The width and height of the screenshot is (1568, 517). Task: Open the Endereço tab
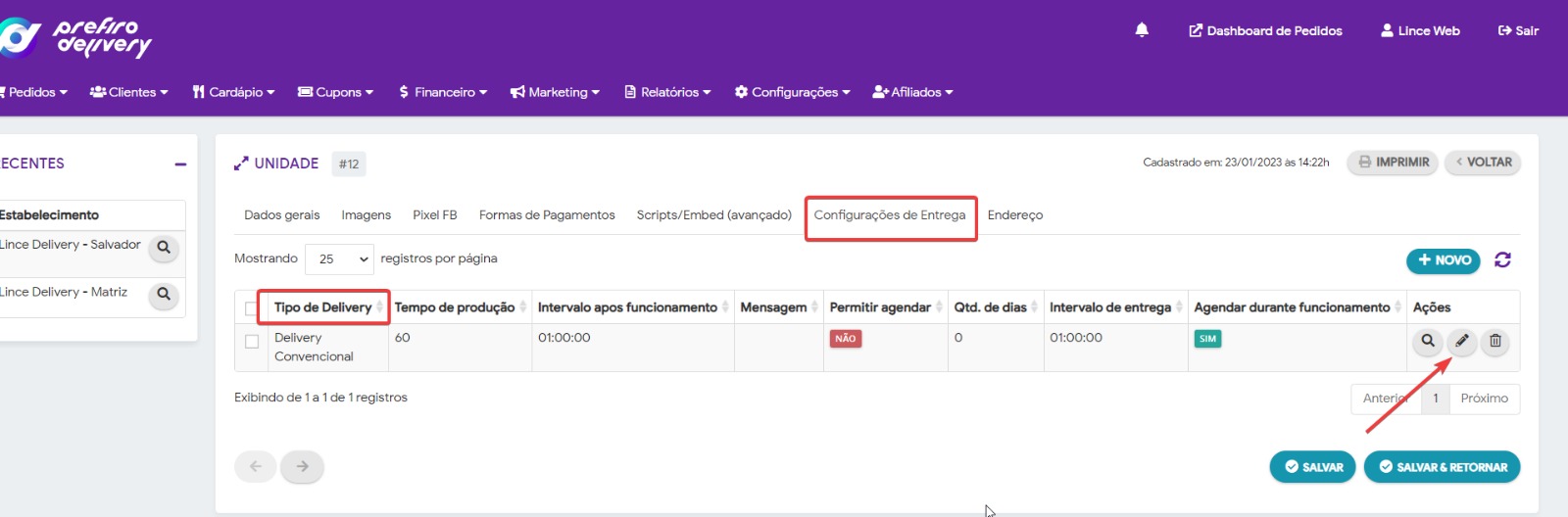click(1014, 215)
